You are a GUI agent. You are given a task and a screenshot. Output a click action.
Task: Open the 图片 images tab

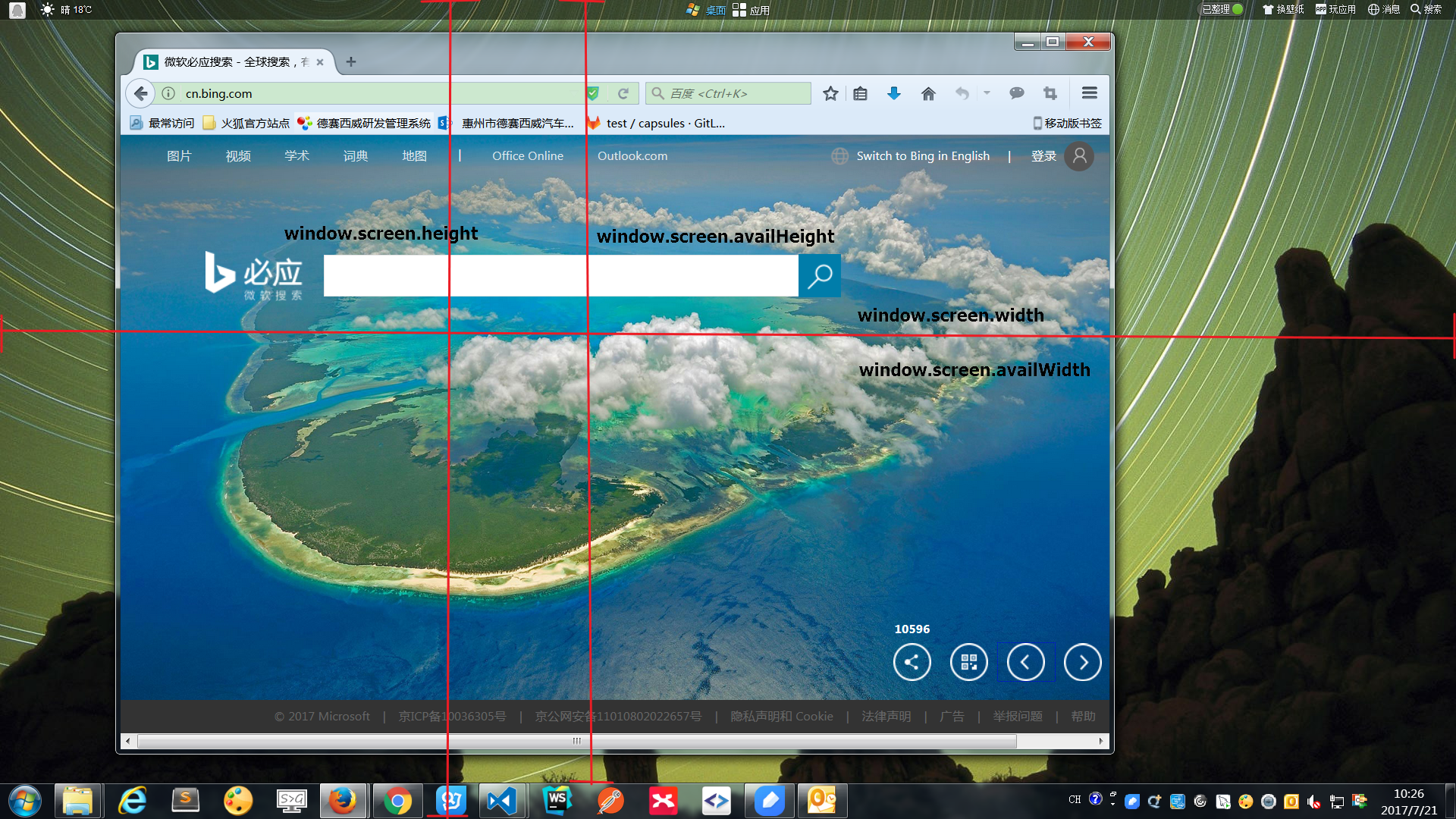pos(179,155)
